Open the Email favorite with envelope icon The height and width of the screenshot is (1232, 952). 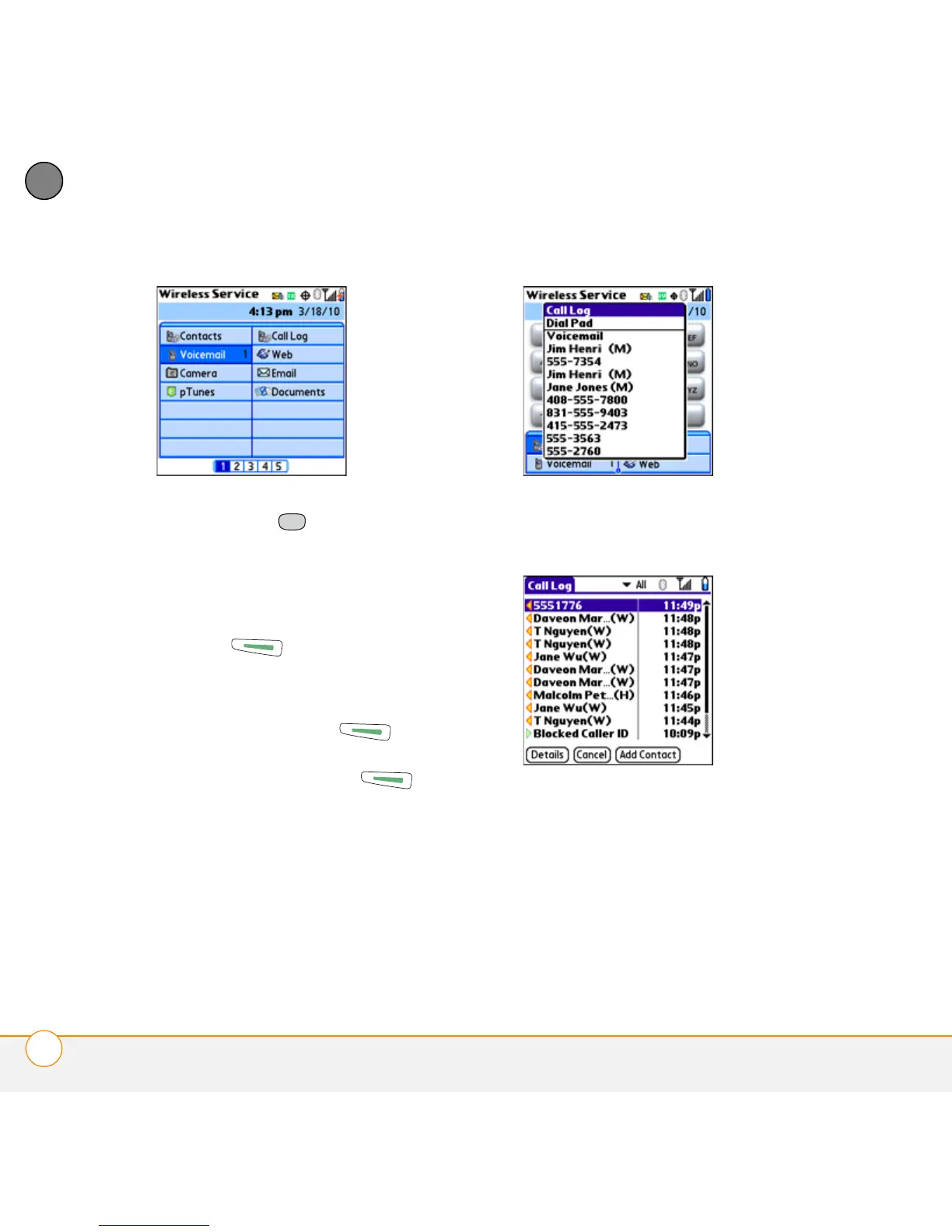[x=299, y=373]
